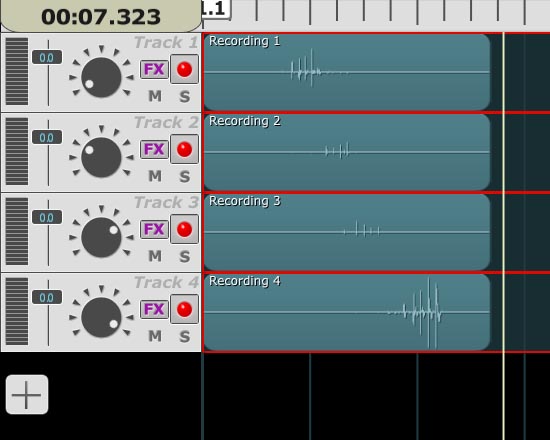Select Track 4 volume value 0.0

[x=47, y=297]
